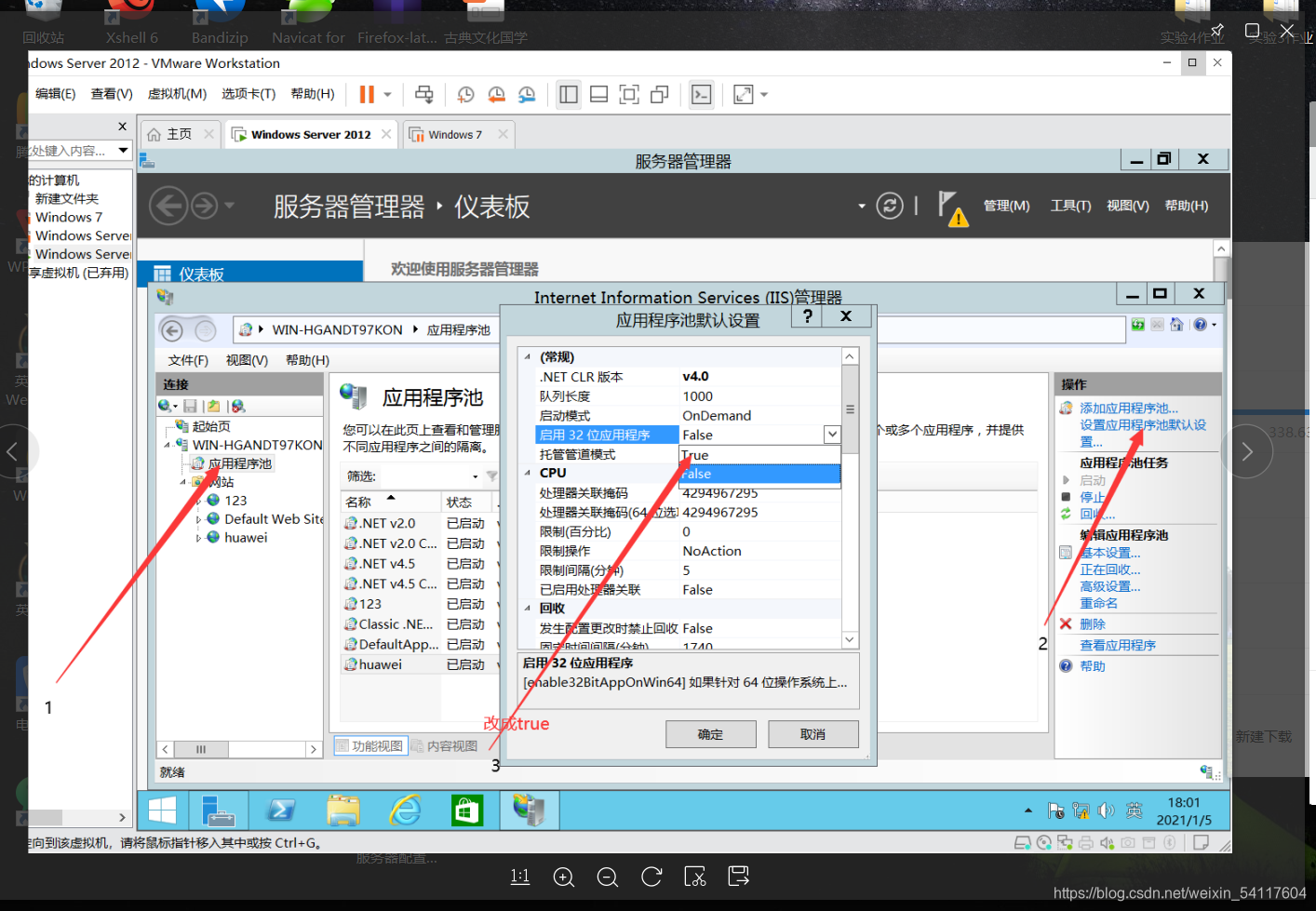Switch to Unity mode icon in VMware toolbar
1316x911 pixels.
click(660, 94)
